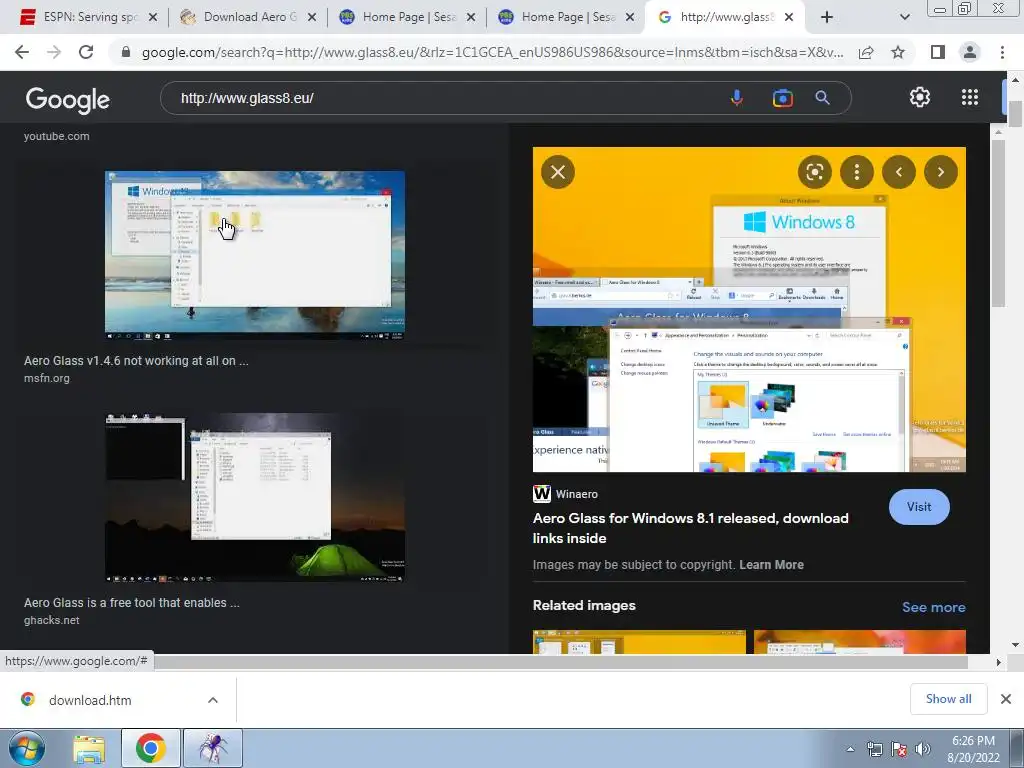Visit the Winaero page
Screen dimensions: 1024x768
pos(919,507)
